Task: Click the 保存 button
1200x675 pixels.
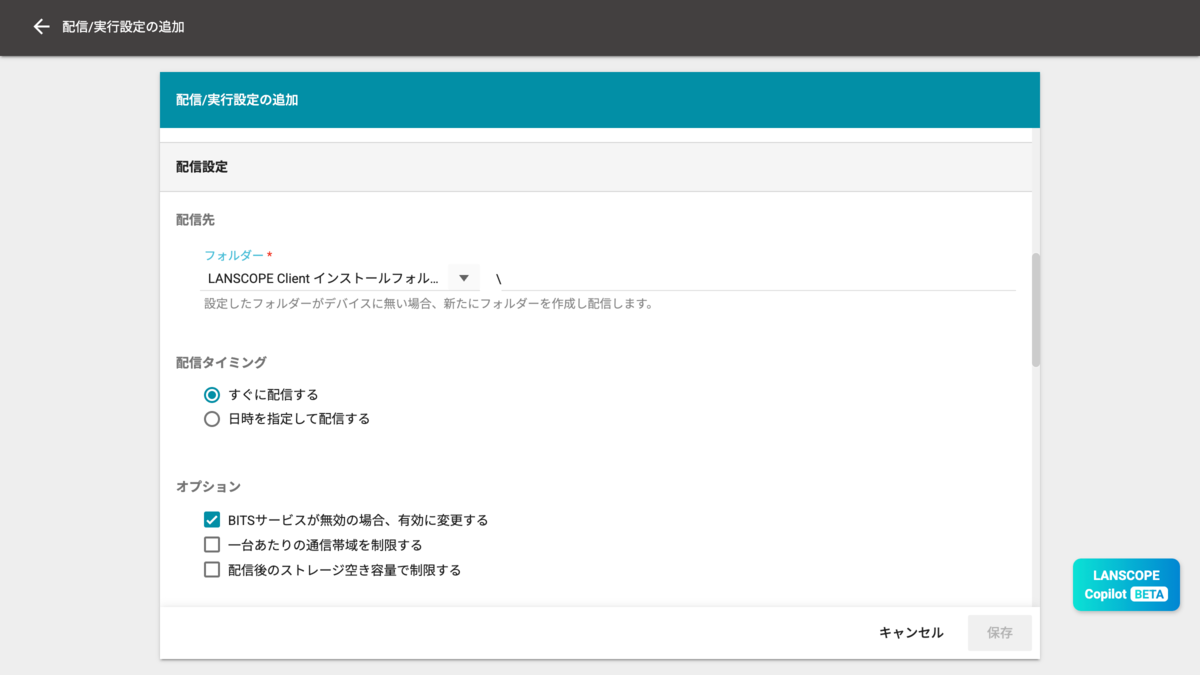Action: point(1000,633)
